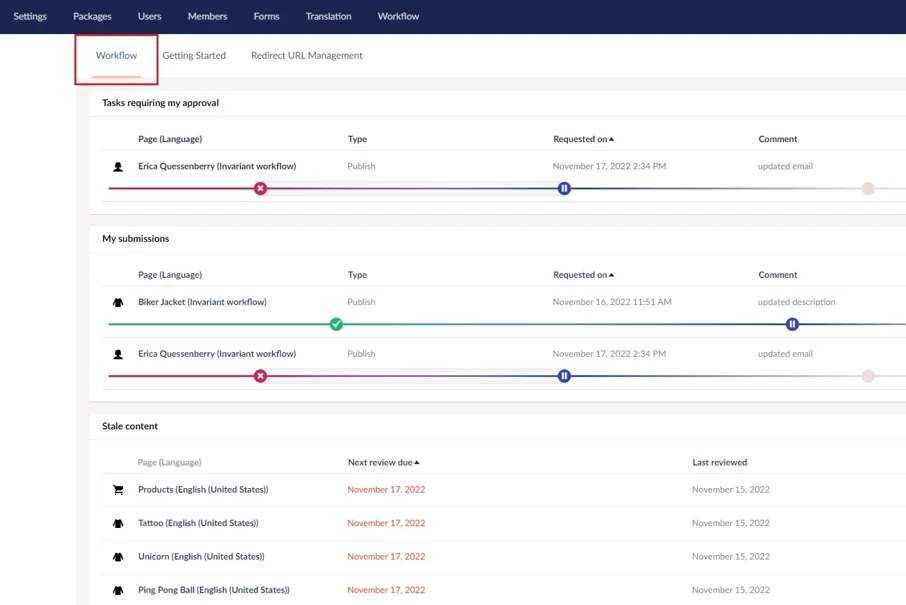Open Products (English (United States)) stale page
The height and width of the screenshot is (605, 906).
tap(203, 489)
